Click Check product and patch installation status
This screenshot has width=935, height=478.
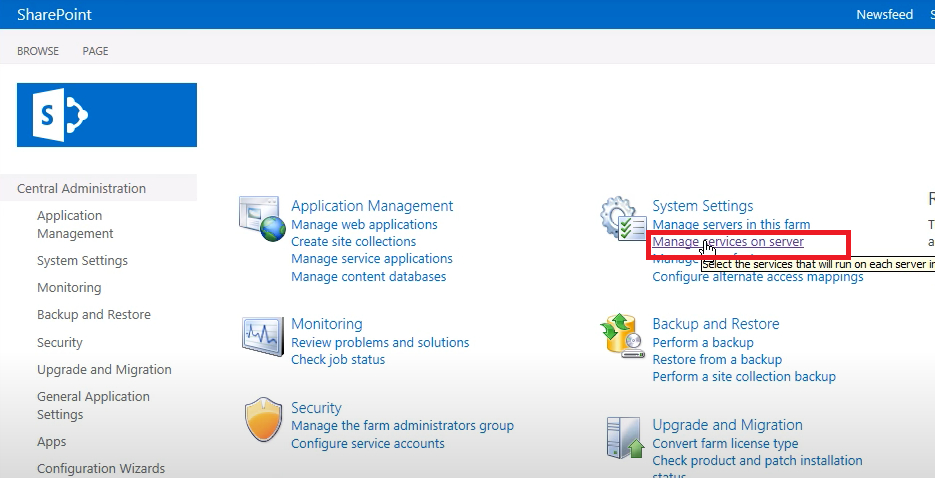(x=757, y=466)
